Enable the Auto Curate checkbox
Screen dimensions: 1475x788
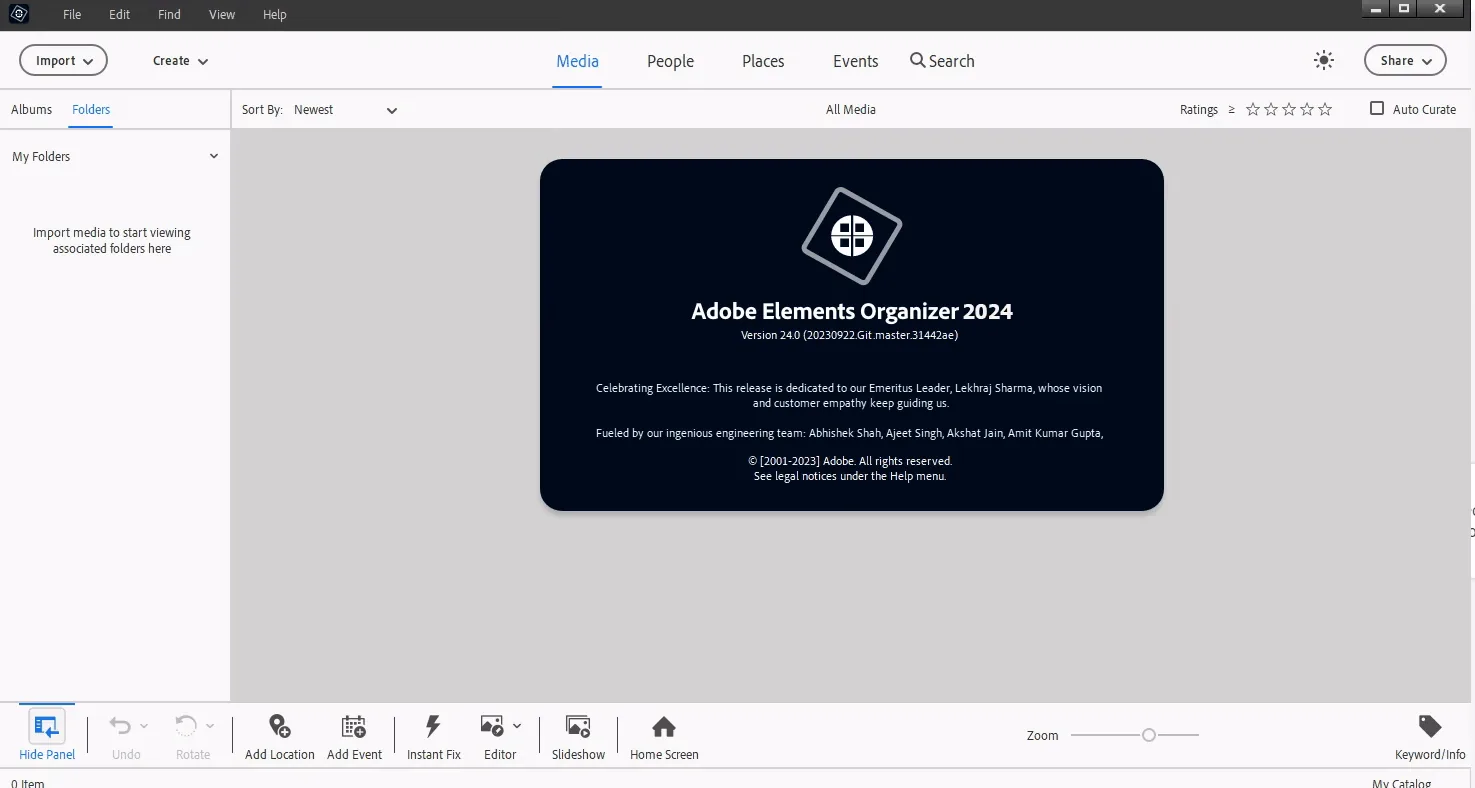tap(1377, 108)
